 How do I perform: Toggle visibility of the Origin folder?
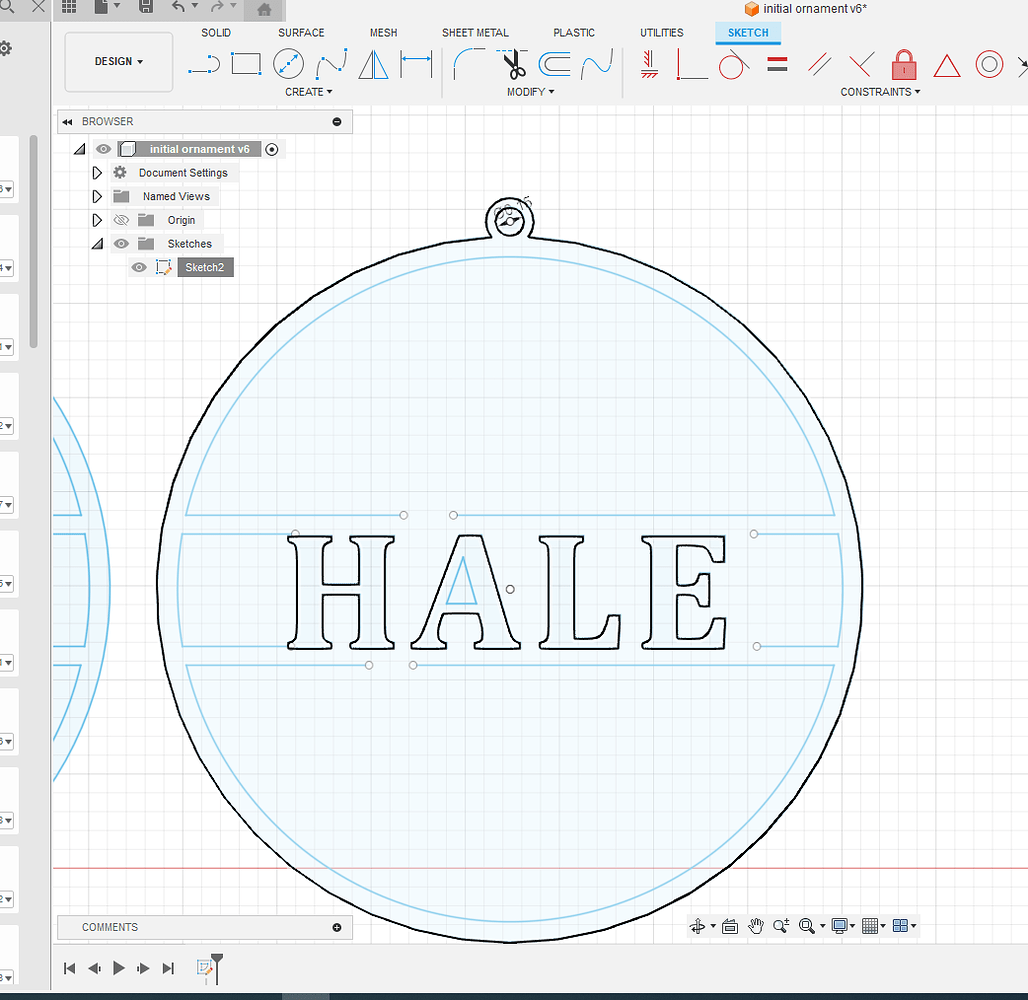tap(120, 220)
